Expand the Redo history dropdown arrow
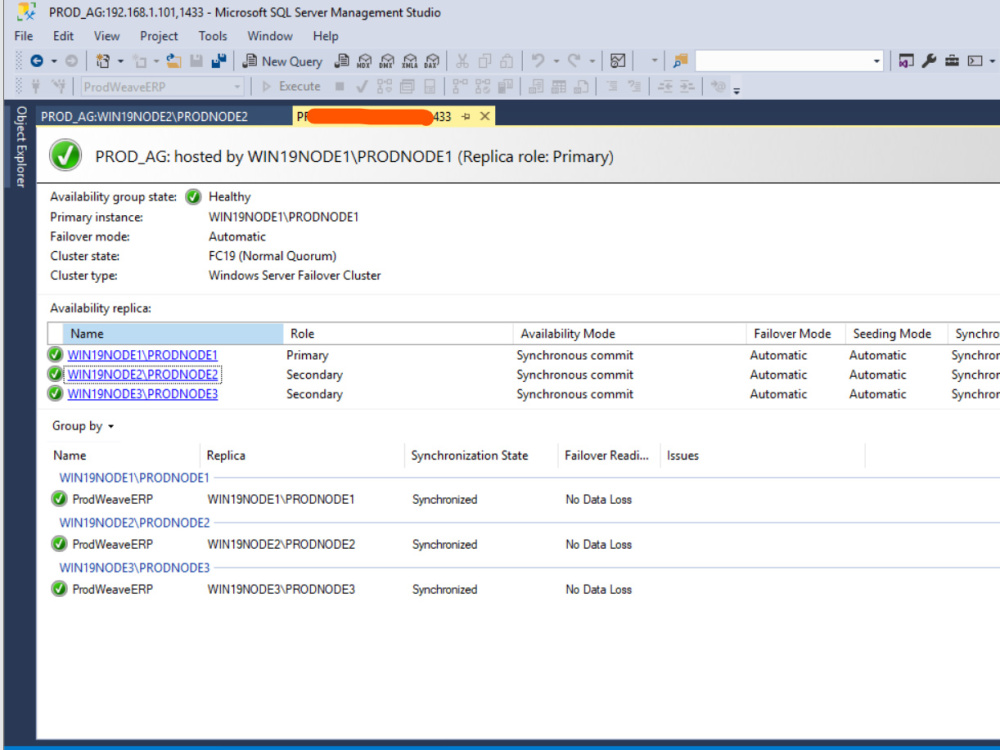The height and width of the screenshot is (750, 1000). (x=592, y=61)
